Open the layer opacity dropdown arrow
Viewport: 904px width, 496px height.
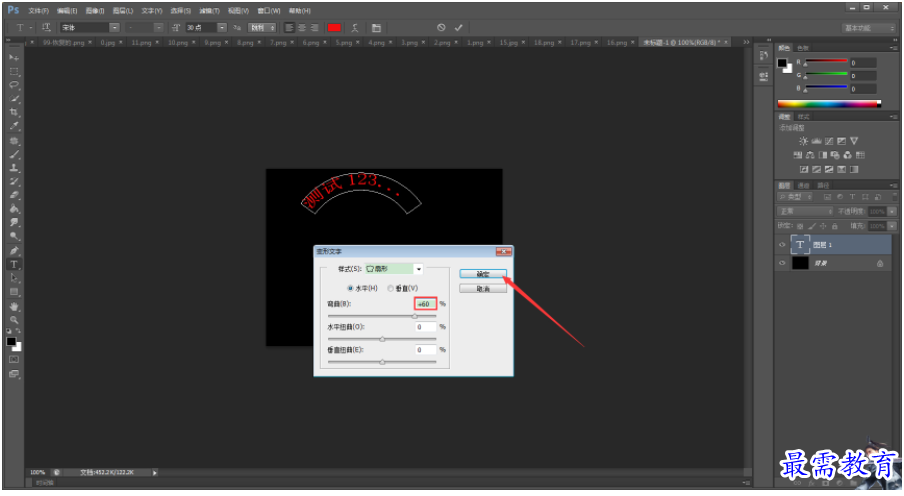(x=892, y=211)
